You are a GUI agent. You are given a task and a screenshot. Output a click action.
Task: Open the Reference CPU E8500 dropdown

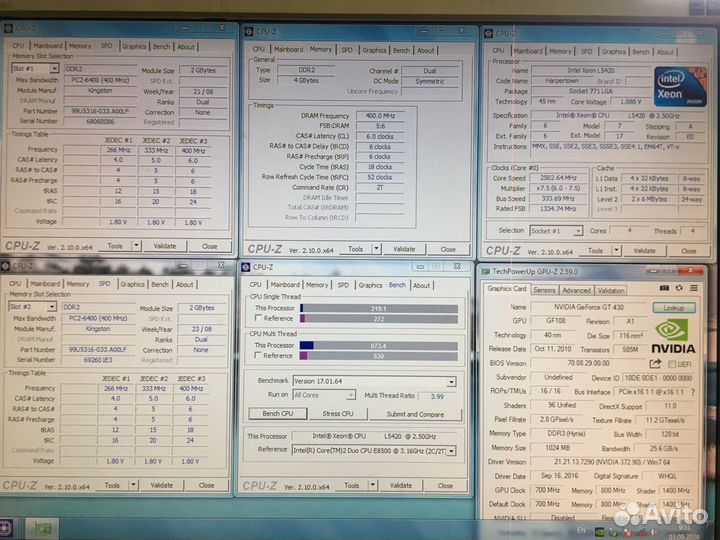click(451, 451)
